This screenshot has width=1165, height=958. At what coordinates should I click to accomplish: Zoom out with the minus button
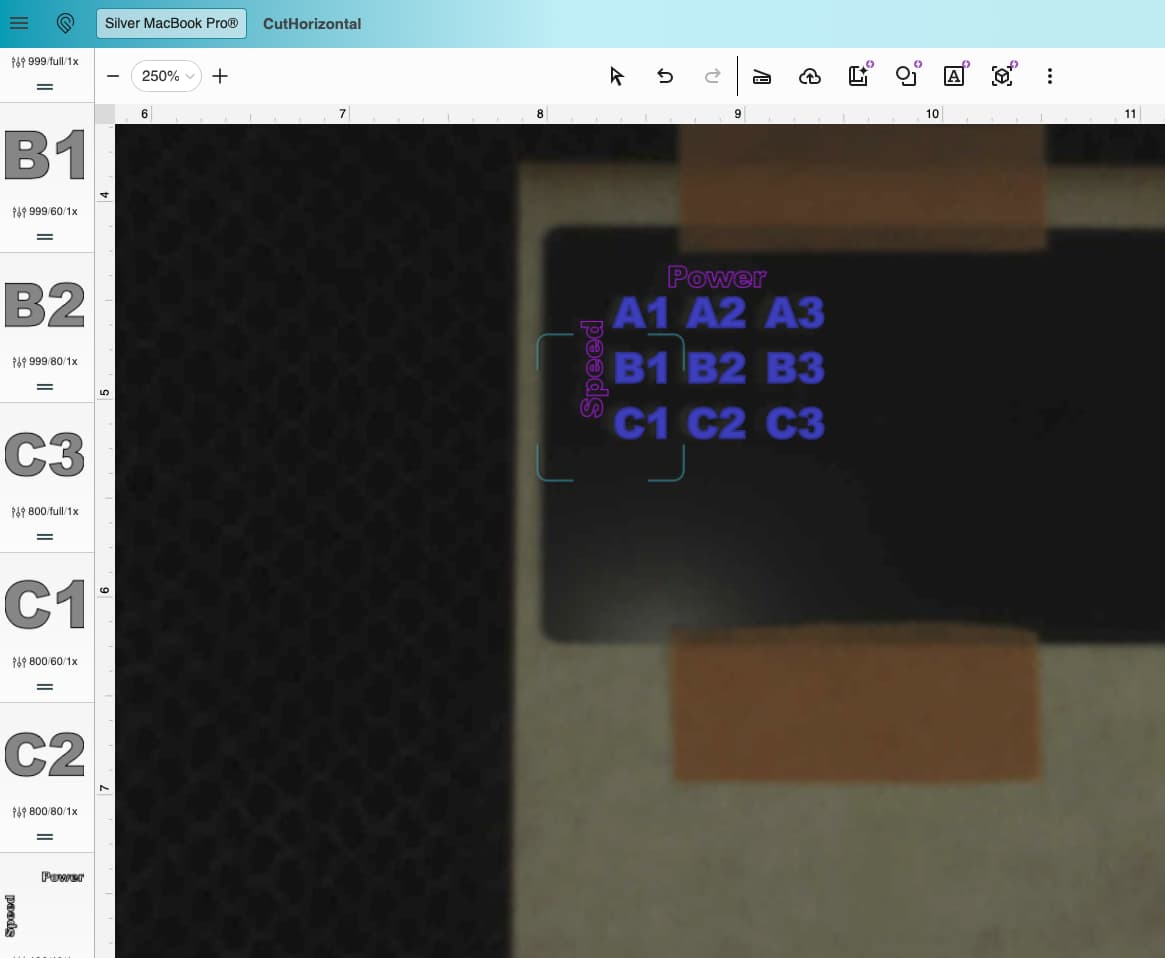point(113,76)
